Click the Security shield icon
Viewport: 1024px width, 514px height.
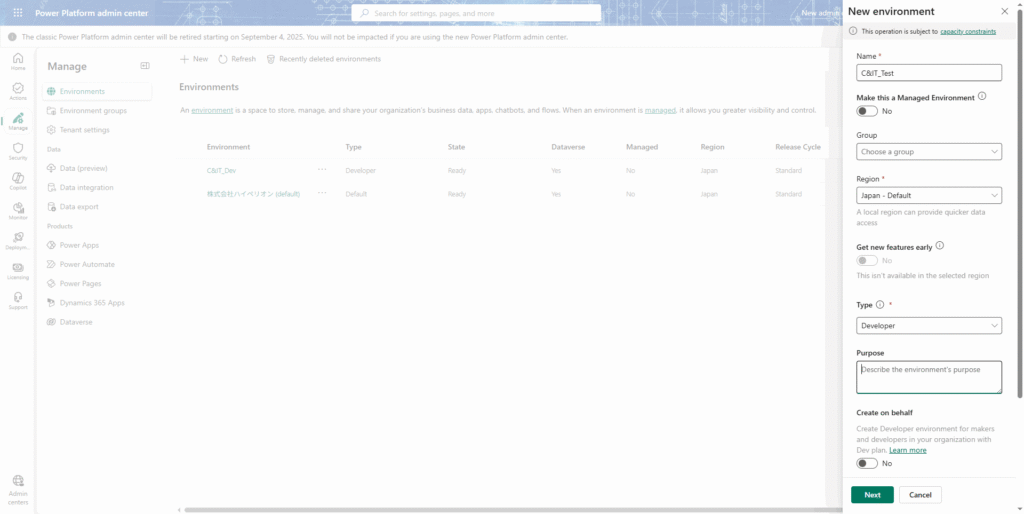(18, 149)
